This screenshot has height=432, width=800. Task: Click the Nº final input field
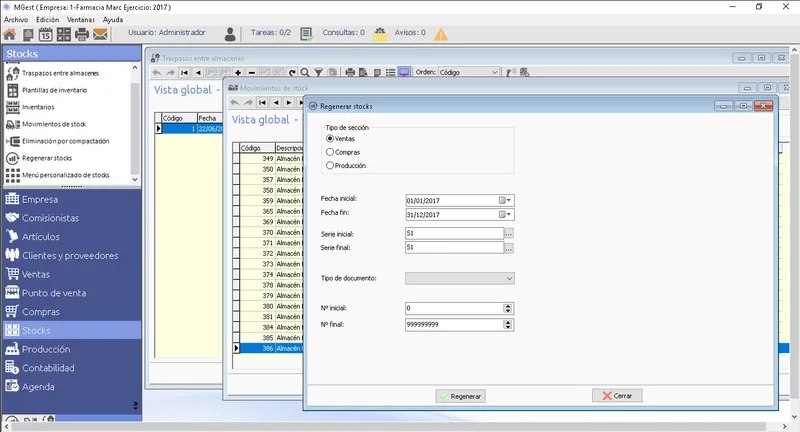pos(454,324)
